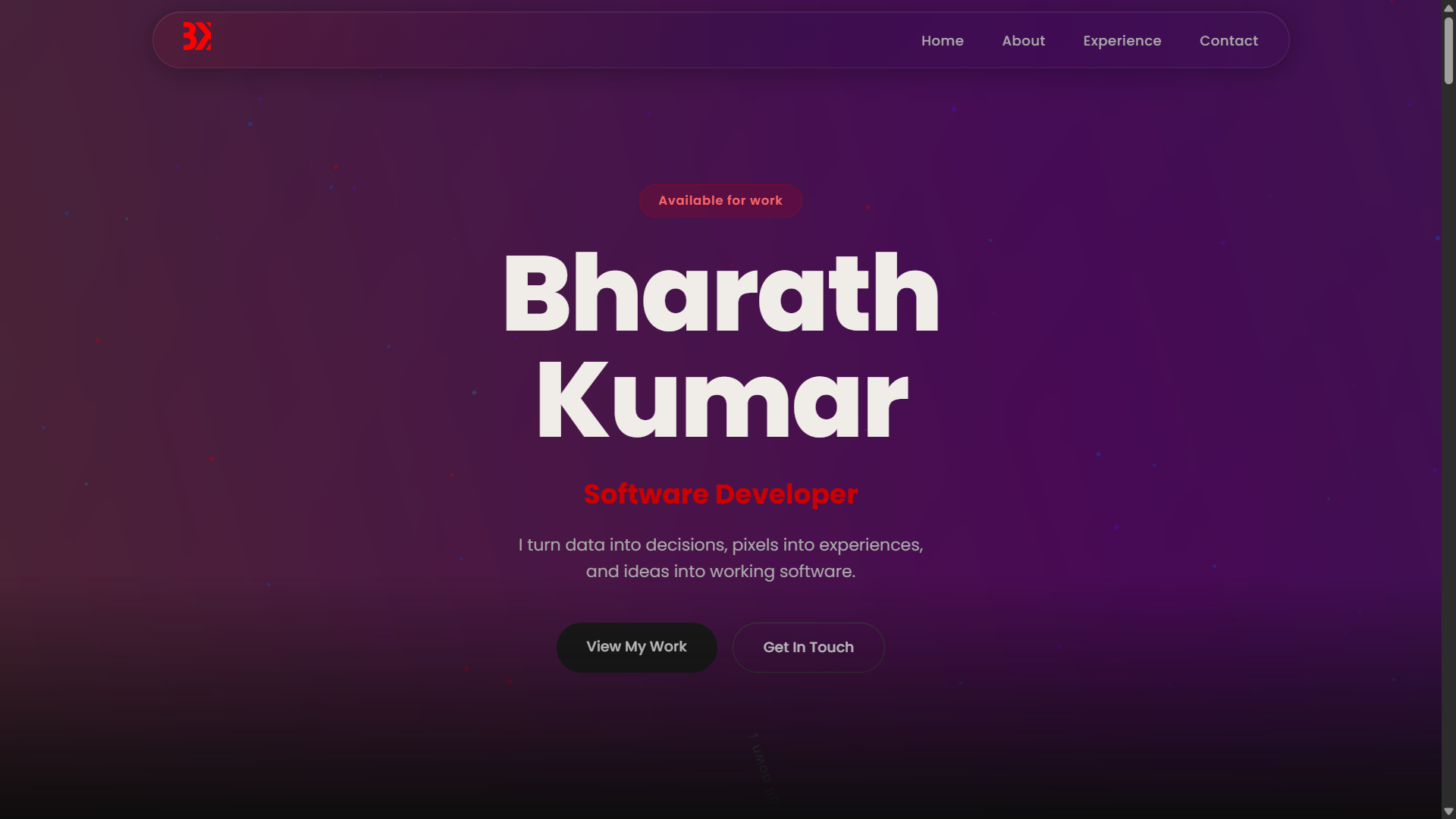Viewport: 1456px width, 819px height.
Task: Click the vertical scrollbar thumb
Action: [1448, 50]
